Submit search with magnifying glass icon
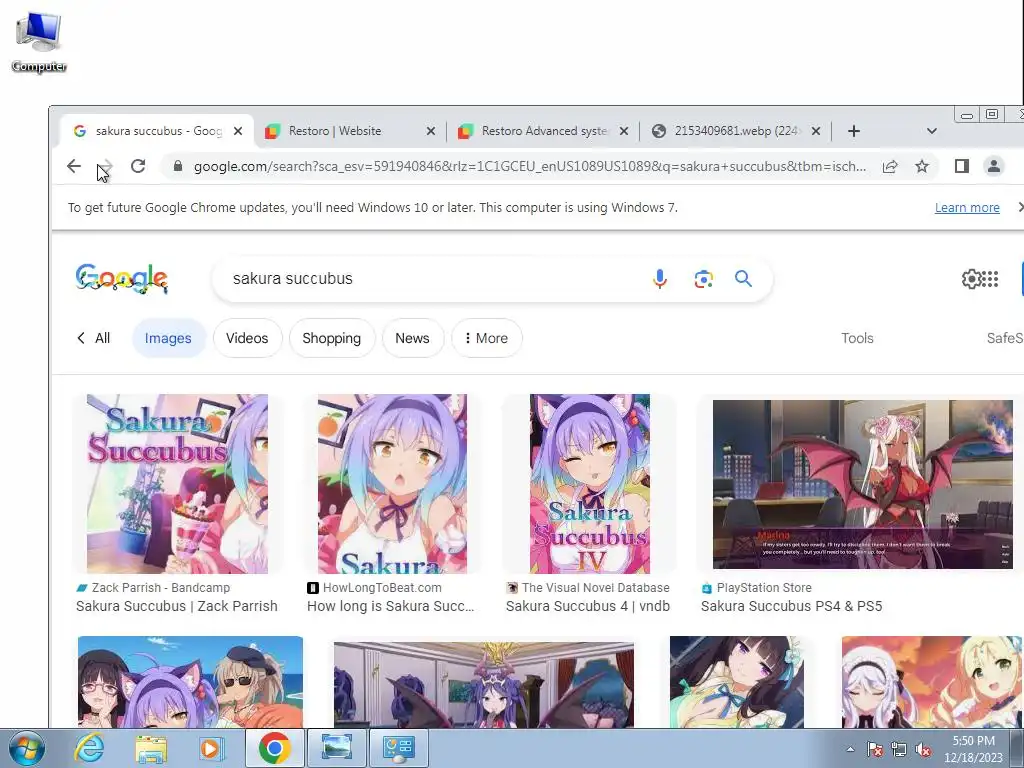This screenshot has height=768, width=1024. click(743, 279)
